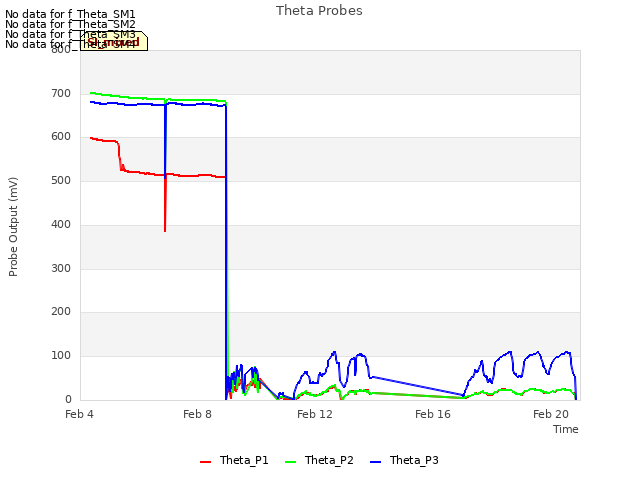Click the No data for f_Theta_SM2 message

click(70, 24)
